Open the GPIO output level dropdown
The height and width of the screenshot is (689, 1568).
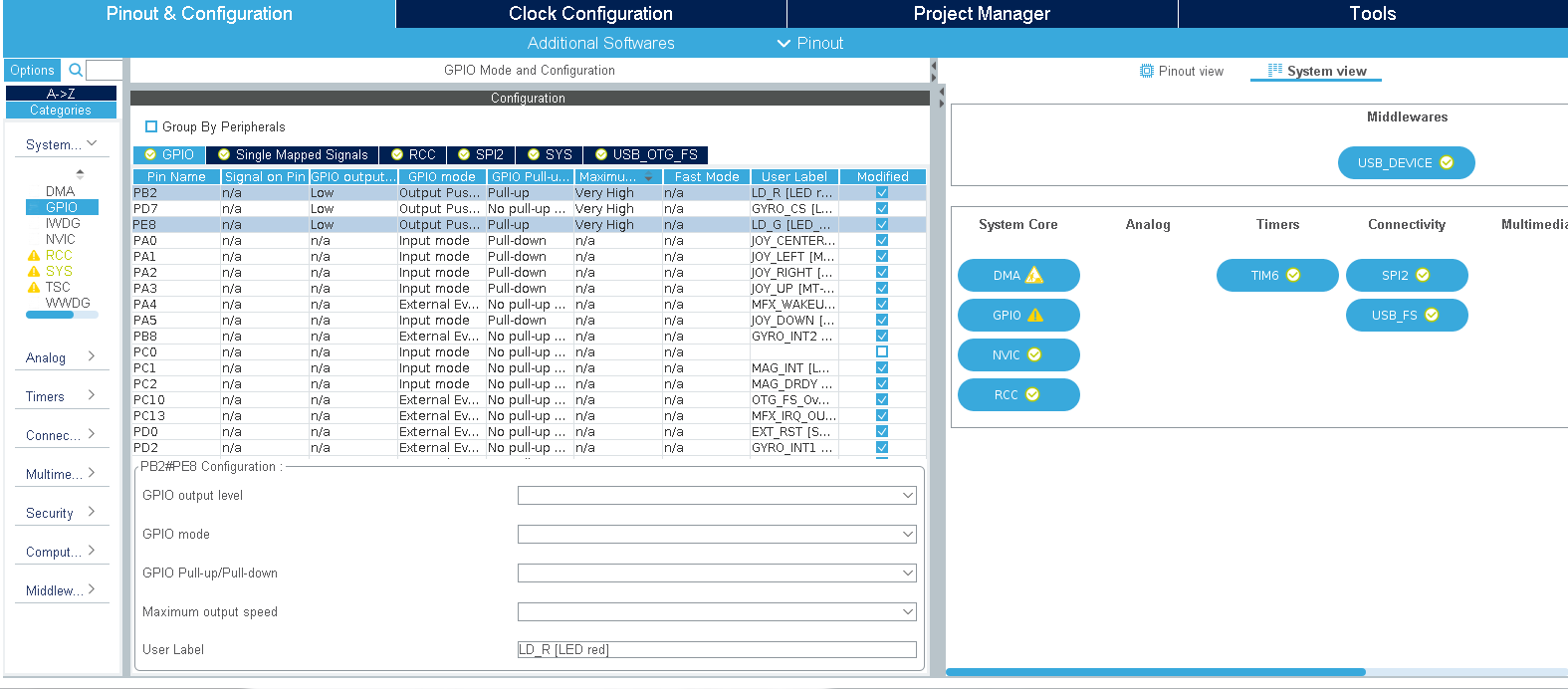point(717,495)
